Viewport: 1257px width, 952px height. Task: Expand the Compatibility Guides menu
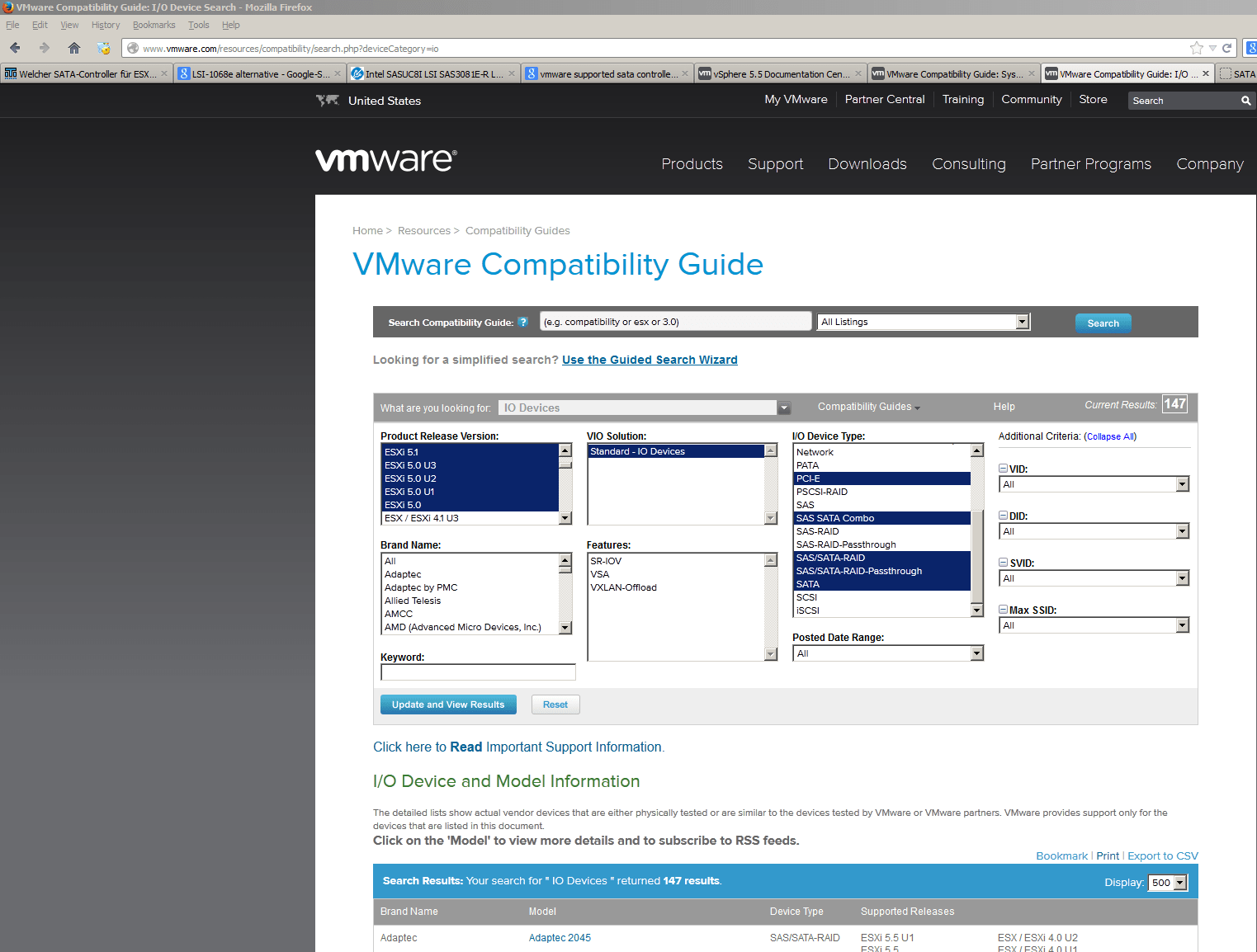868,407
